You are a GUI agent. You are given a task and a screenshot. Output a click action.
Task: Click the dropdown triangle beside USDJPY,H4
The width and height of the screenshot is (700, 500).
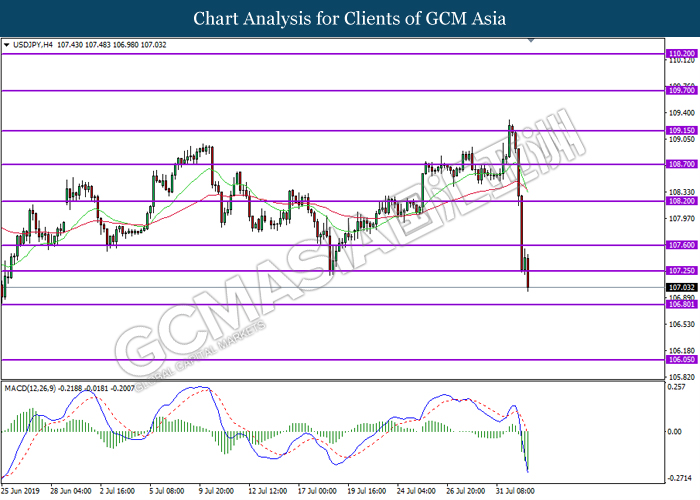(x=6, y=45)
